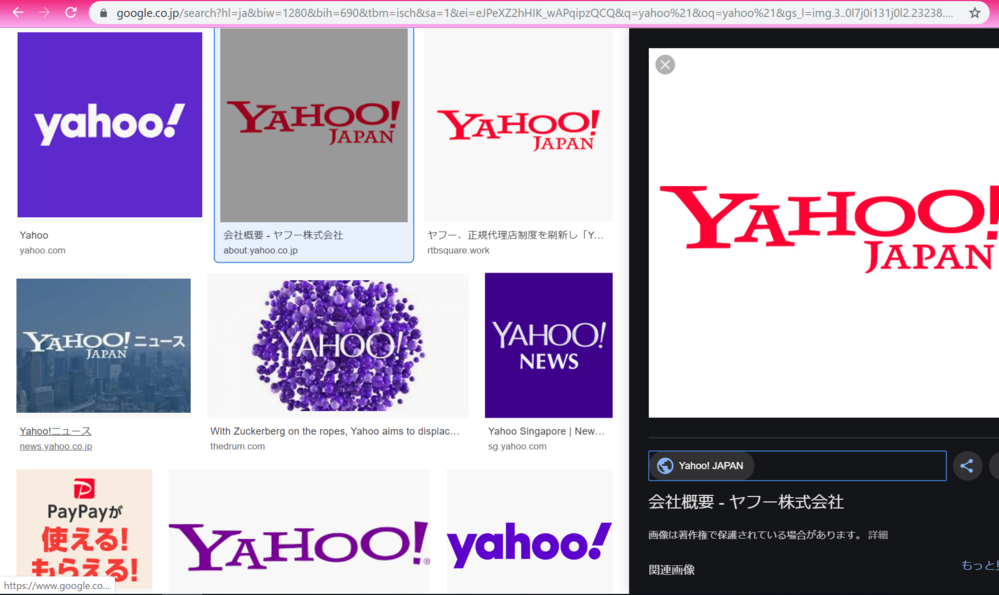Screen dimensions: 999x595
Task: Close the image preview panel
Action: pyautogui.click(x=665, y=65)
